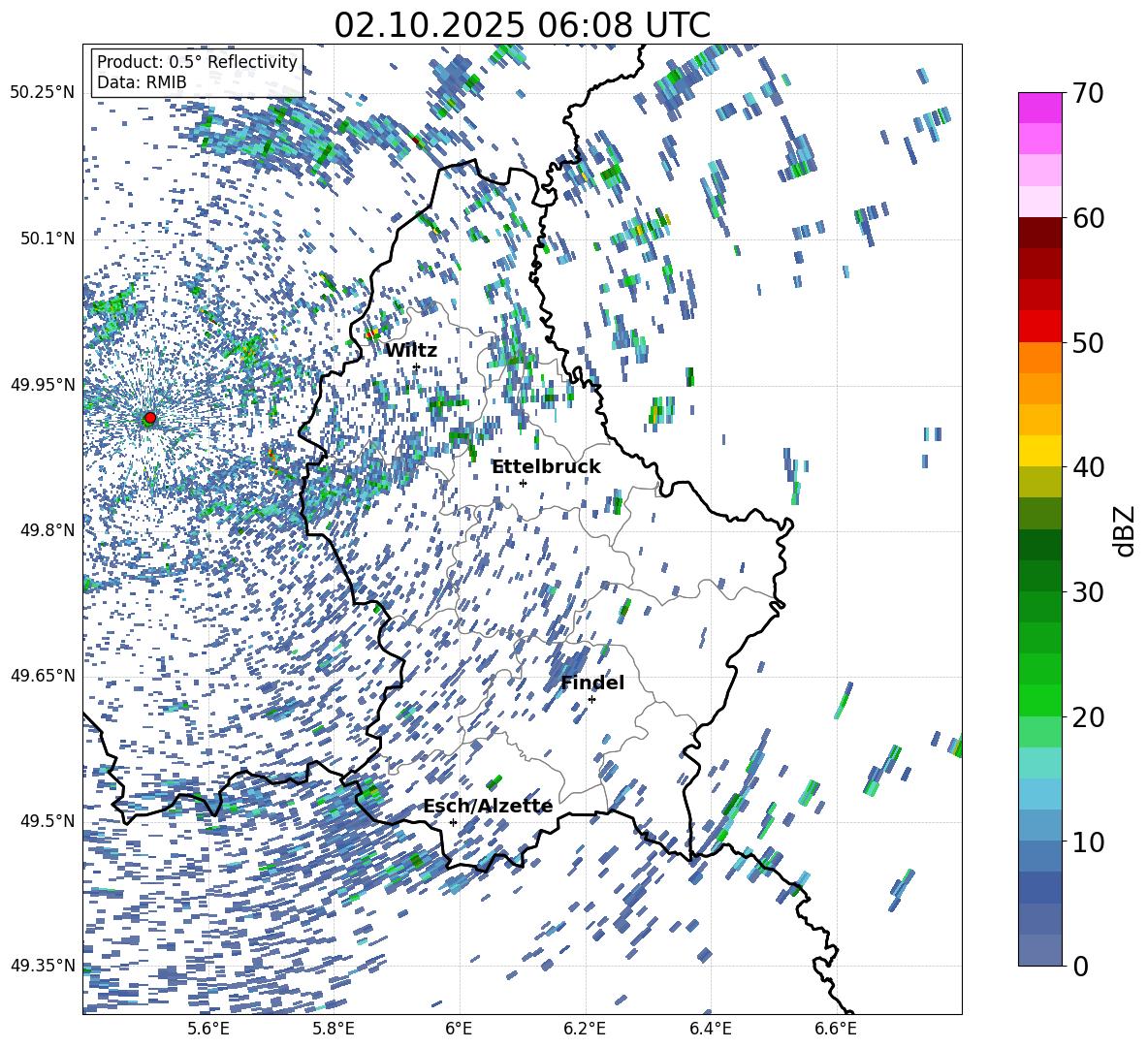Click the dBZ colorbar axis label
The image size is (1148, 1048).
pyautogui.click(x=1126, y=530)
